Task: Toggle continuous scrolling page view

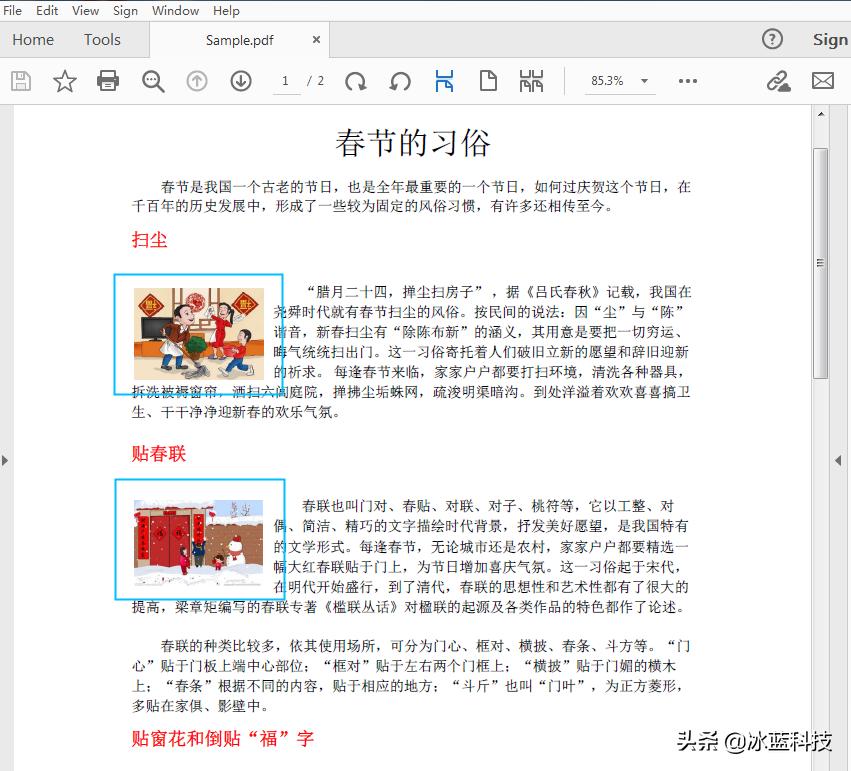Action: (531, 81)
